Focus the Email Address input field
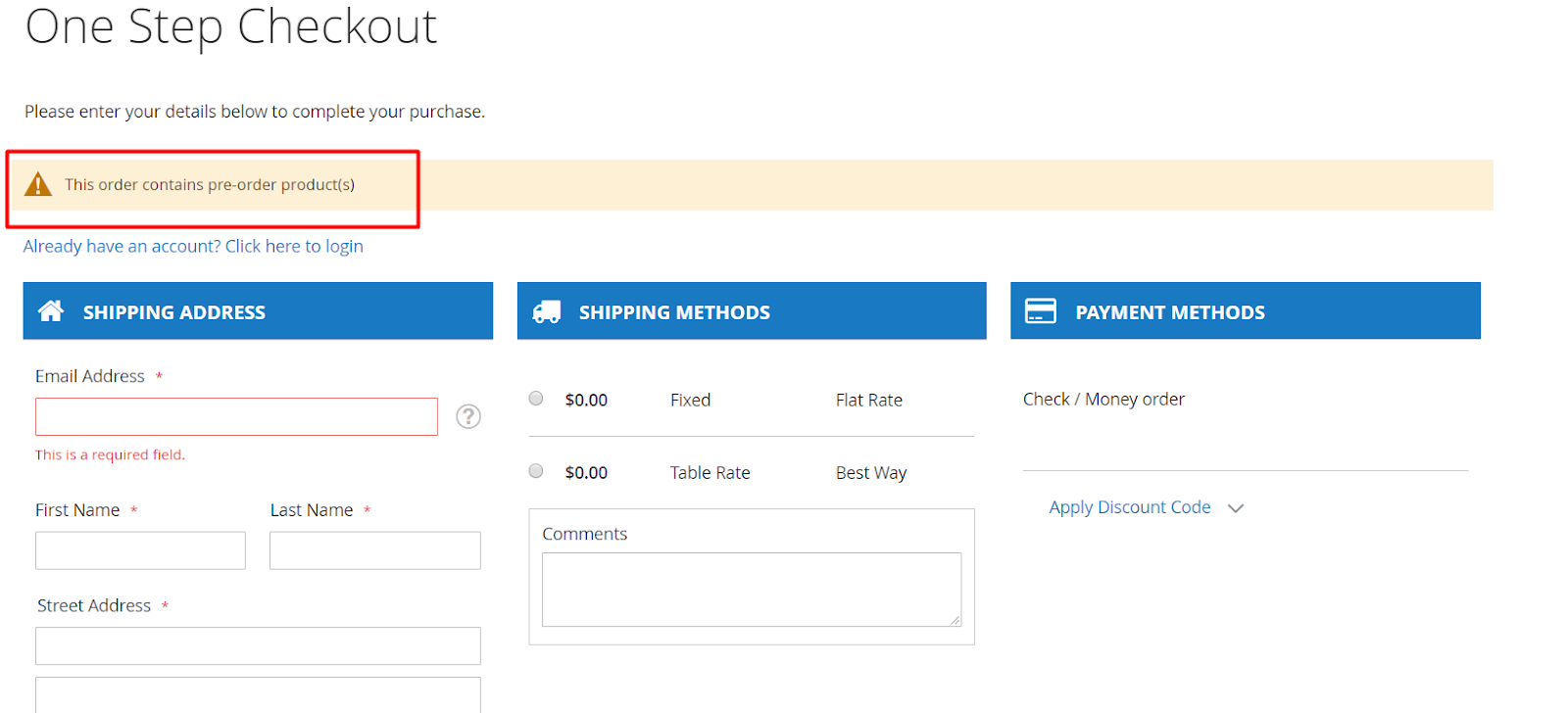The width and height of the screenshot is (1568, 713). pos(236,417)
